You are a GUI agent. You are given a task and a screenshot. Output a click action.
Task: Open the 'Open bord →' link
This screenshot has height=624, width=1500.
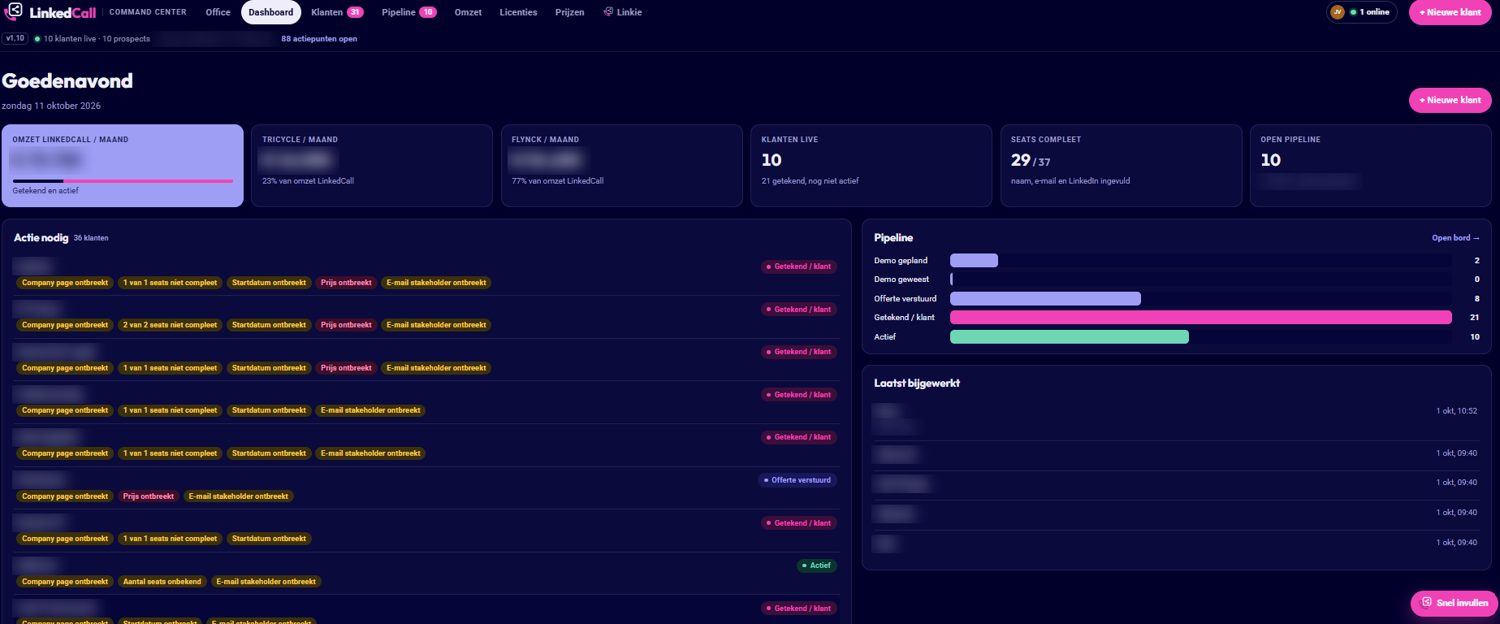(x=1456, y=238)
